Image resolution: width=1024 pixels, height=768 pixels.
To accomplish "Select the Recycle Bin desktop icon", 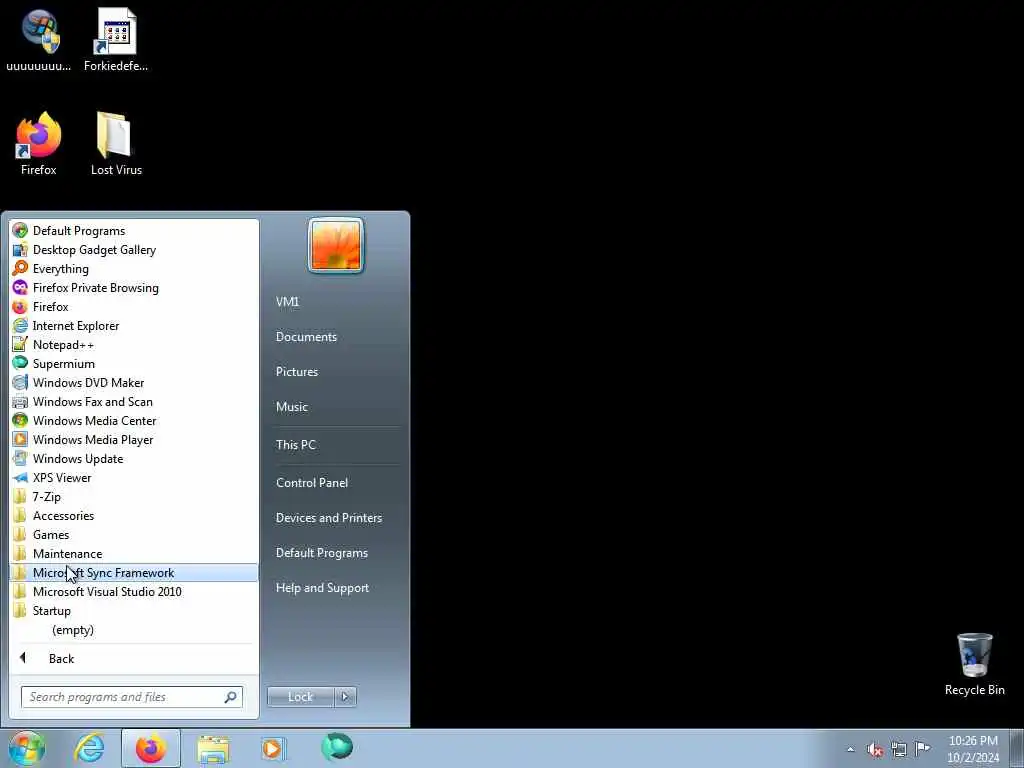I will click(974, 664).
